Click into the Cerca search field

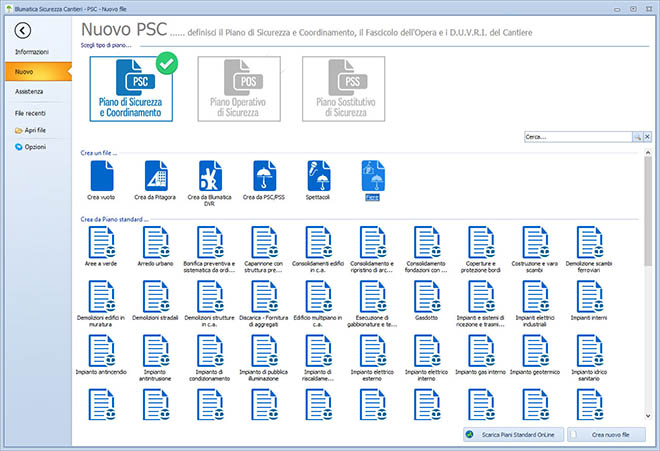(577, 136)
